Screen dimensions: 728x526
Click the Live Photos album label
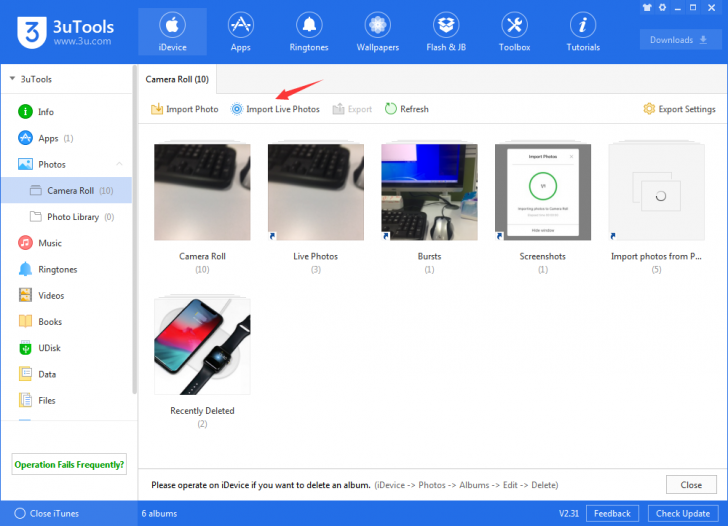pos(316,256)
